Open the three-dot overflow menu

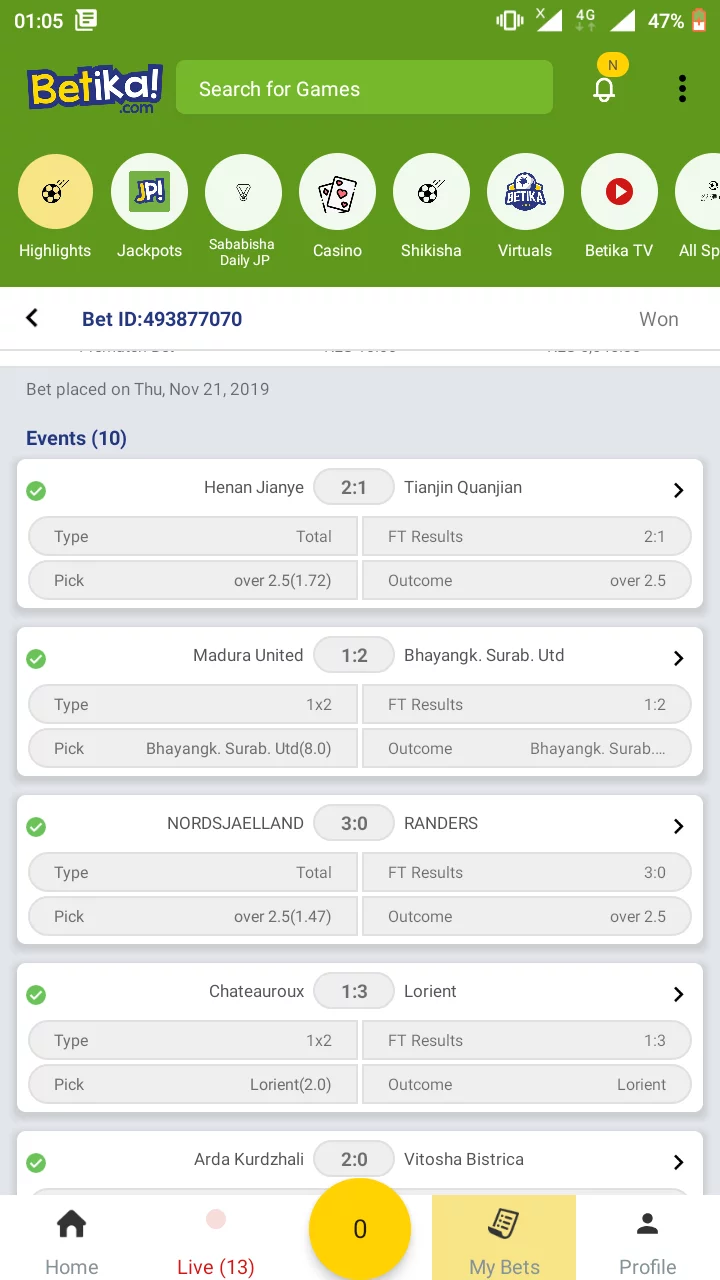tap(682, 89)
